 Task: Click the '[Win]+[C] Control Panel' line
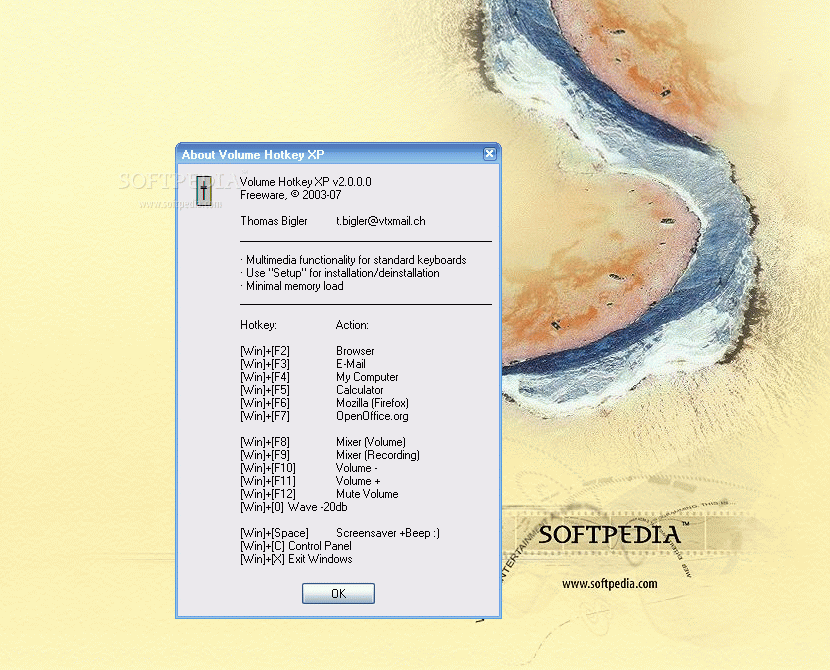click(x=296, y=546)
